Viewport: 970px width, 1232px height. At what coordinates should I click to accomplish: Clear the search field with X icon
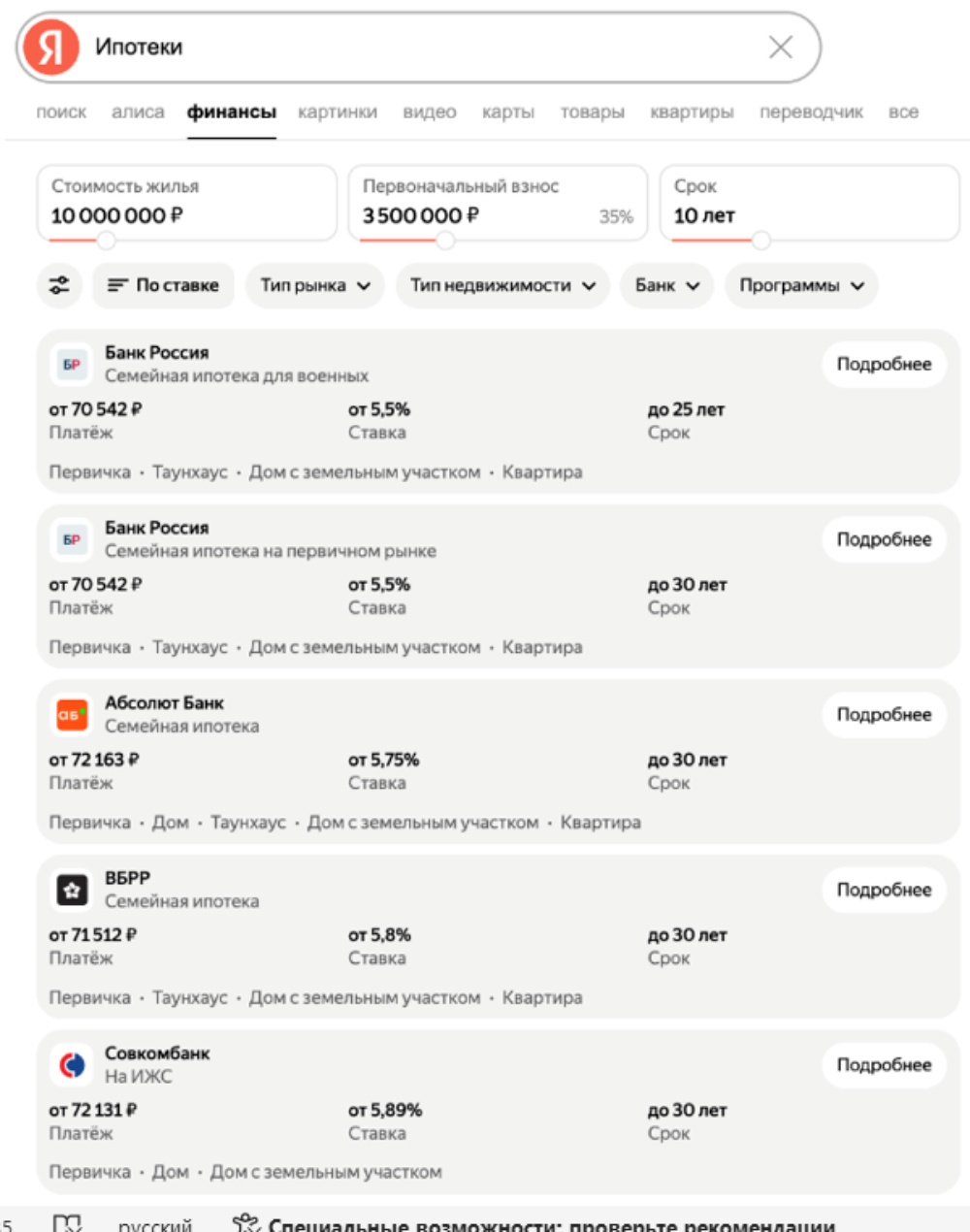781,47
